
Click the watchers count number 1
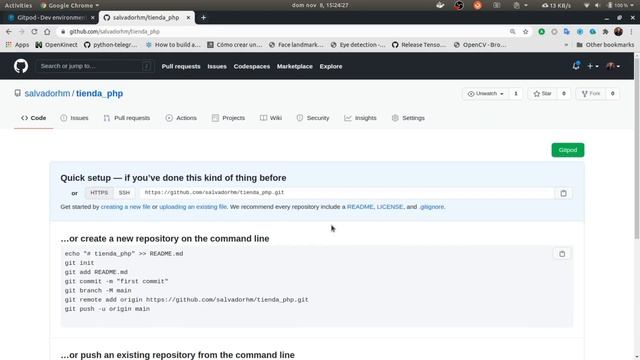click(516, 94)
